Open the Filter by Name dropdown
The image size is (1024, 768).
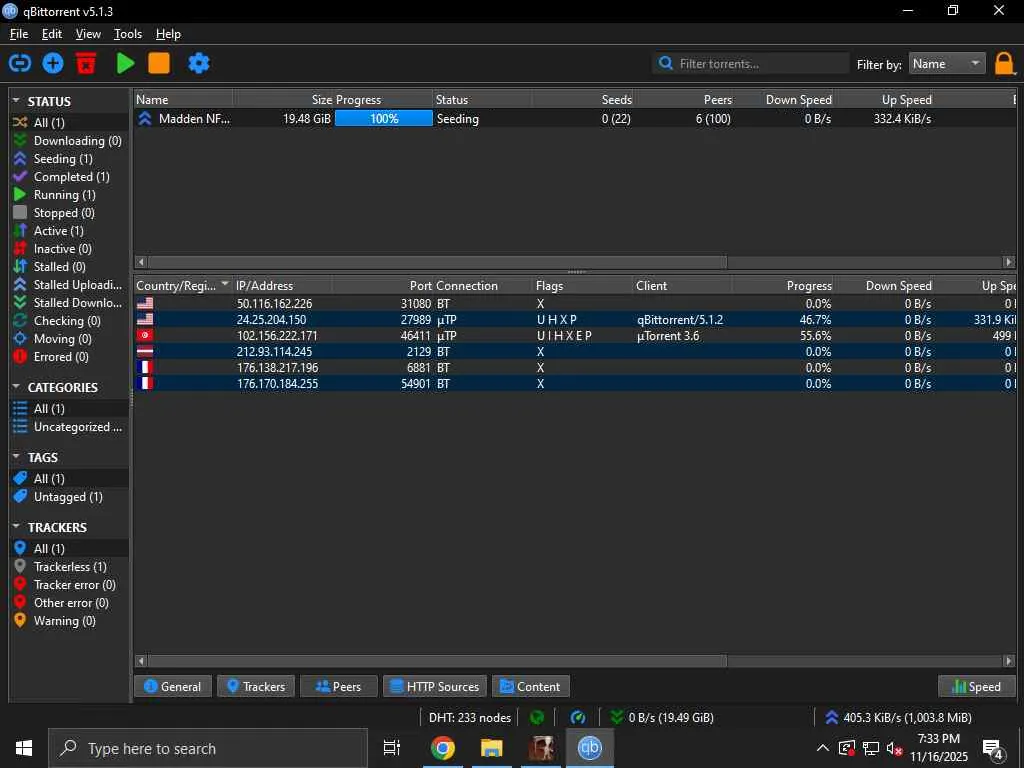click(x=946, y=63)
